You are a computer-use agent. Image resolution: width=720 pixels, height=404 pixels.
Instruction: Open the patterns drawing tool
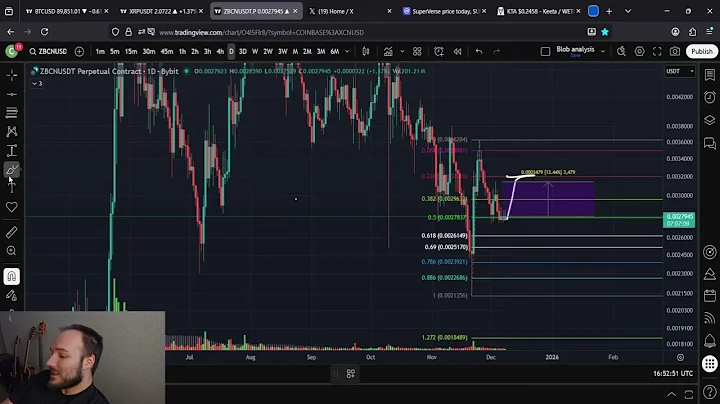point(12,132)
